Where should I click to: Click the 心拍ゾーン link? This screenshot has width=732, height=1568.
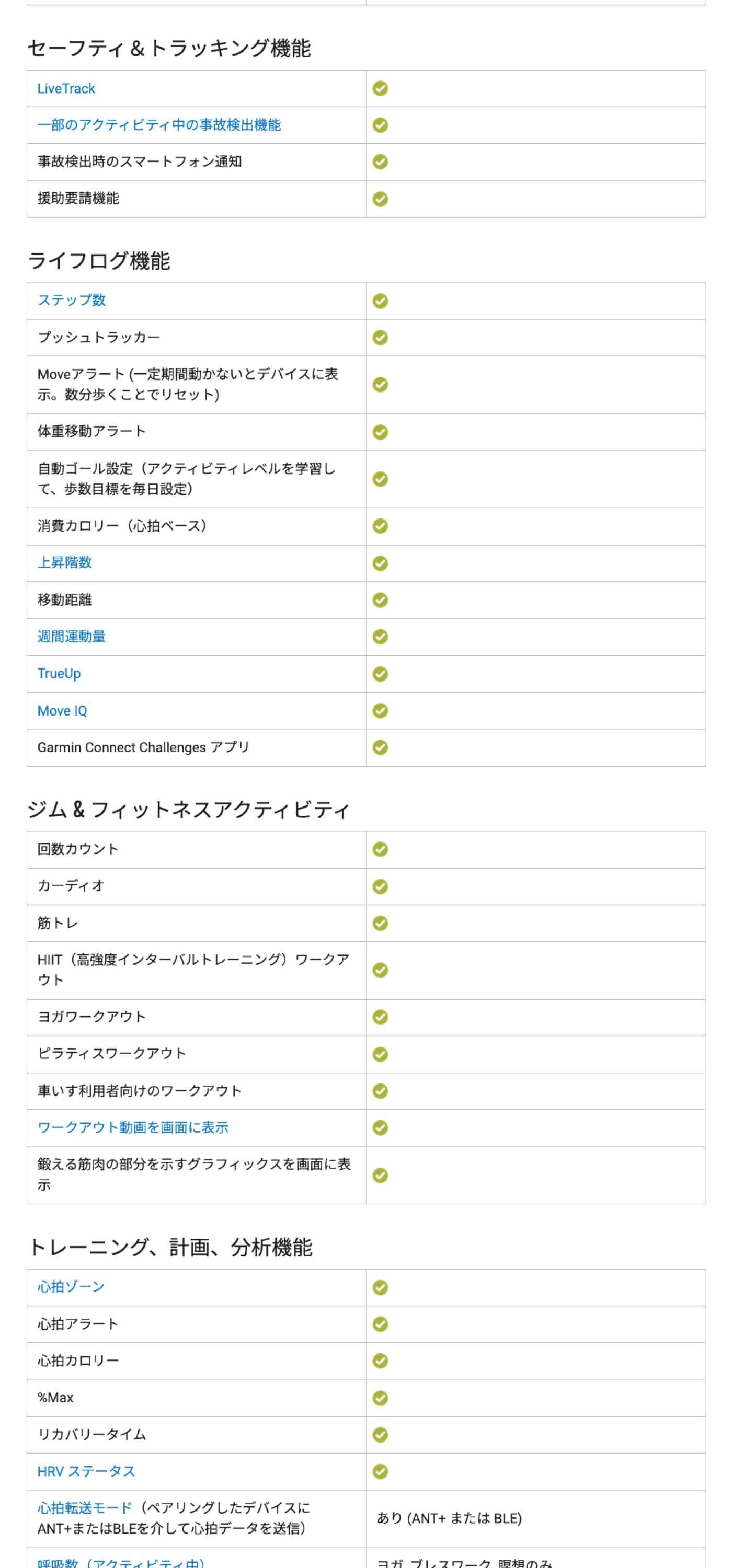[x=71, y=1286]
